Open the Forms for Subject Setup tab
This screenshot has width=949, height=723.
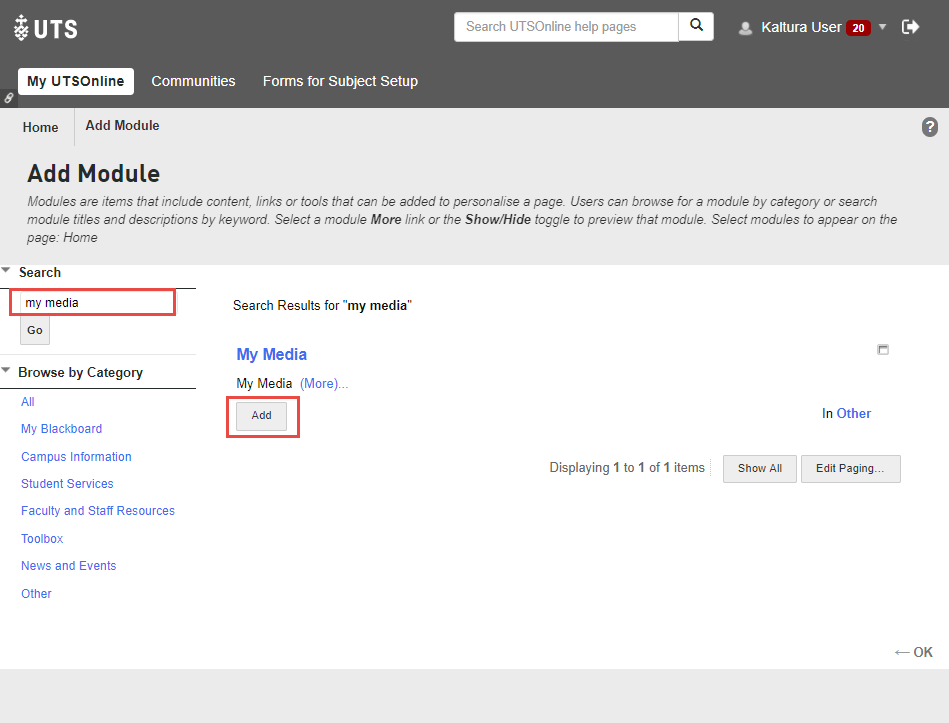[x=340, y=81]
